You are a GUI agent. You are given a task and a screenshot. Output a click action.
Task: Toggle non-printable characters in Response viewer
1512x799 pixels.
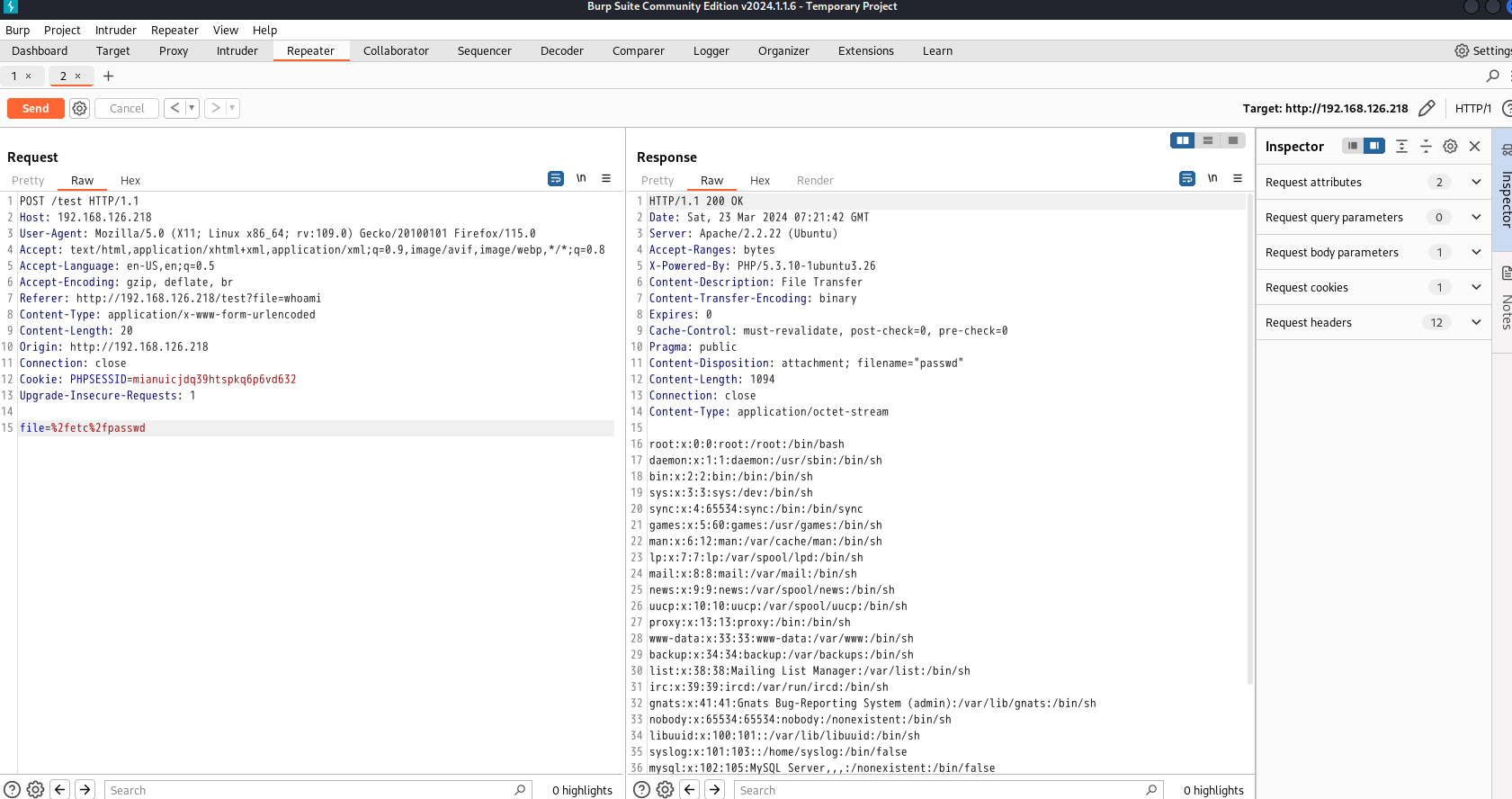pyautogui.click(x=1212, y=178)
